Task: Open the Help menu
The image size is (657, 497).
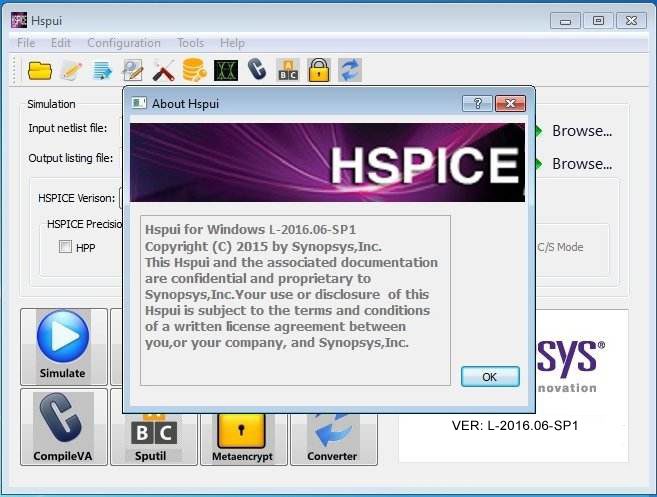Action: click(232, 43)
